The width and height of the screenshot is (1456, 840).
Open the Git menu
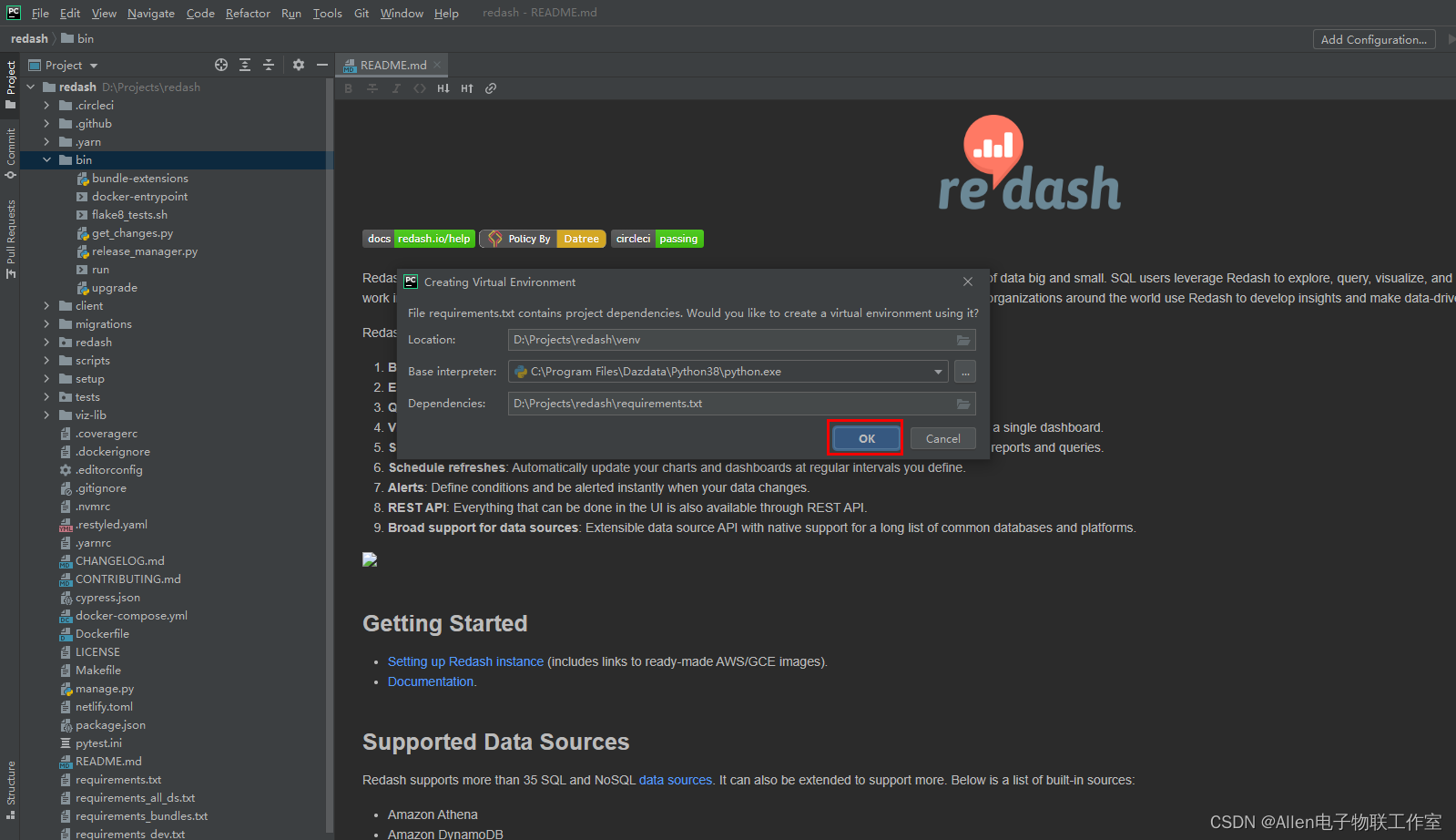361,13
